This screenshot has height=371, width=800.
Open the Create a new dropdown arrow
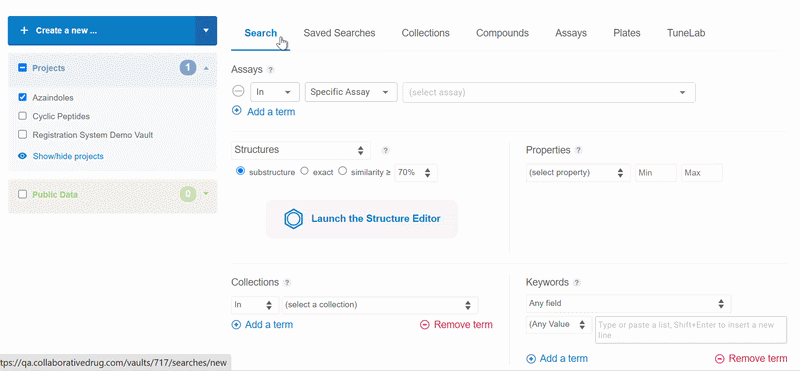(x=206, y=31)
